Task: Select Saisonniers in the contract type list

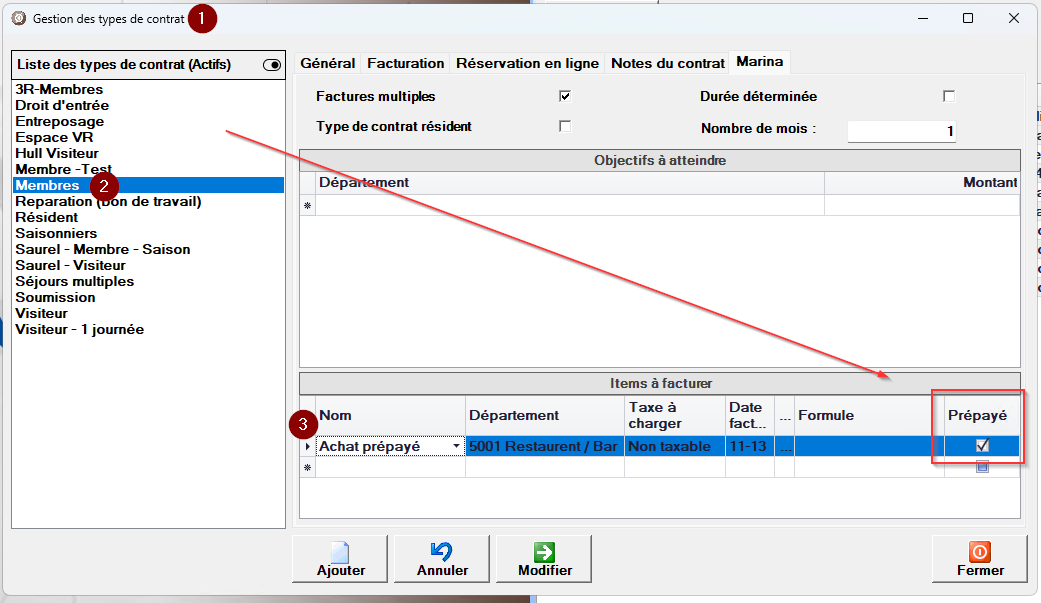Action: 56,233
